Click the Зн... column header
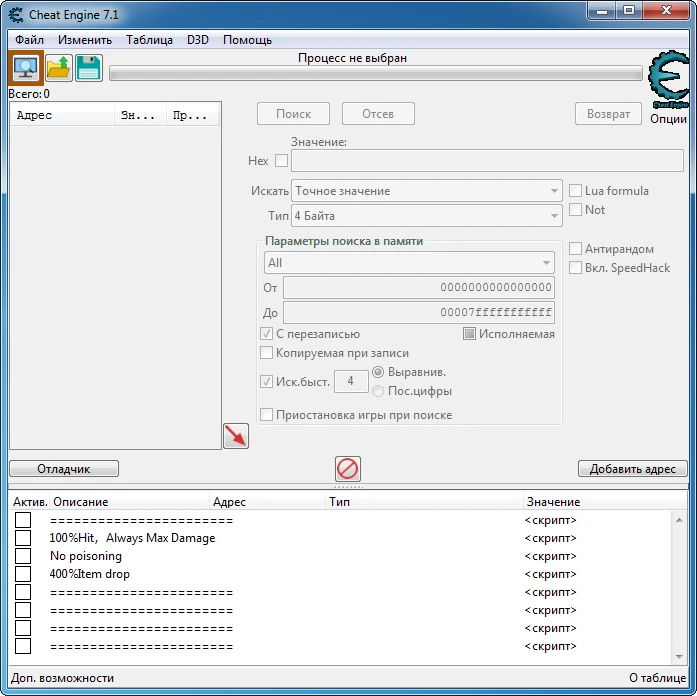 (140, 115)
